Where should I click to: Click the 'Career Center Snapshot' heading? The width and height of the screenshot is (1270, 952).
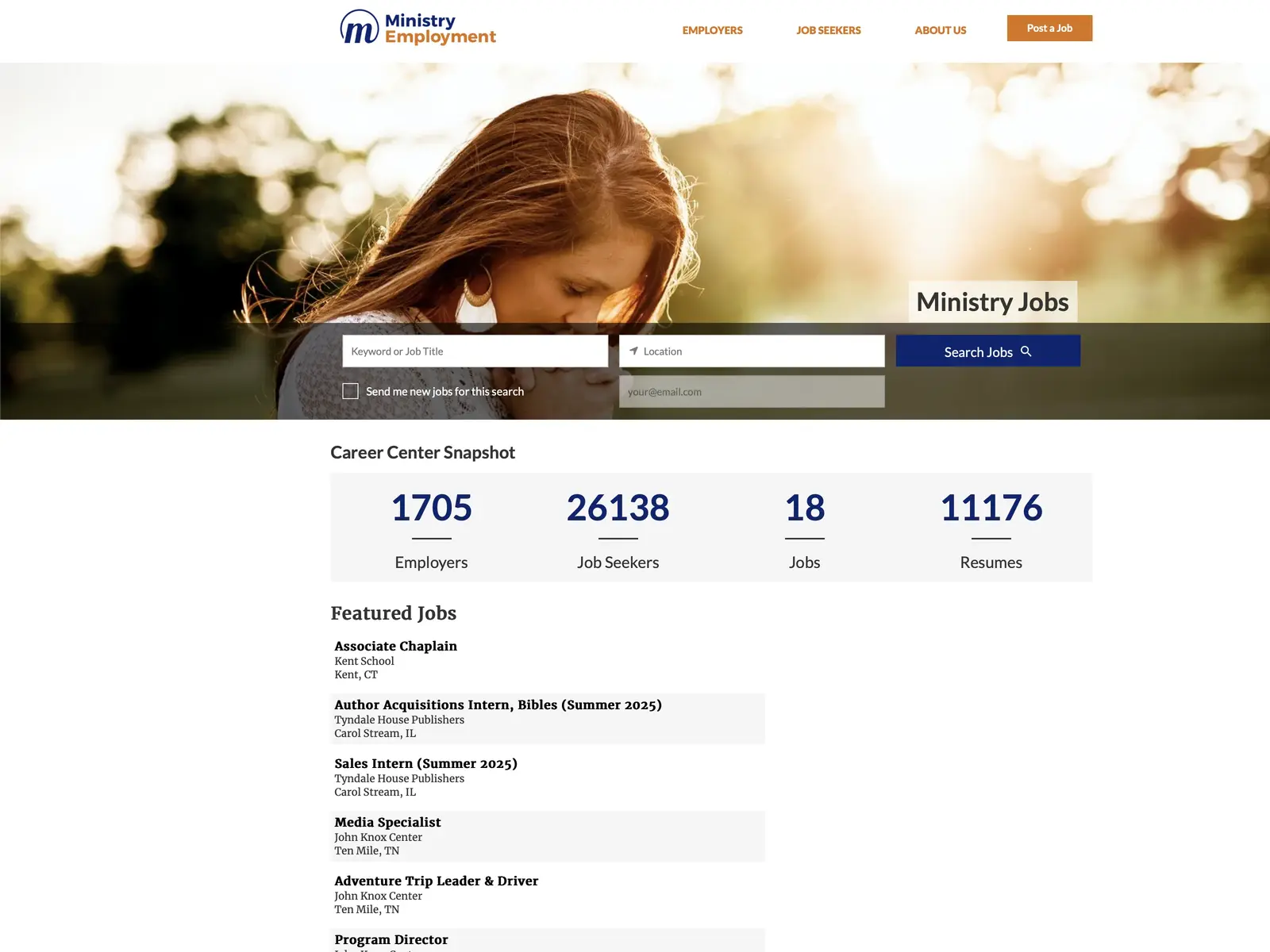pos(422,452)
